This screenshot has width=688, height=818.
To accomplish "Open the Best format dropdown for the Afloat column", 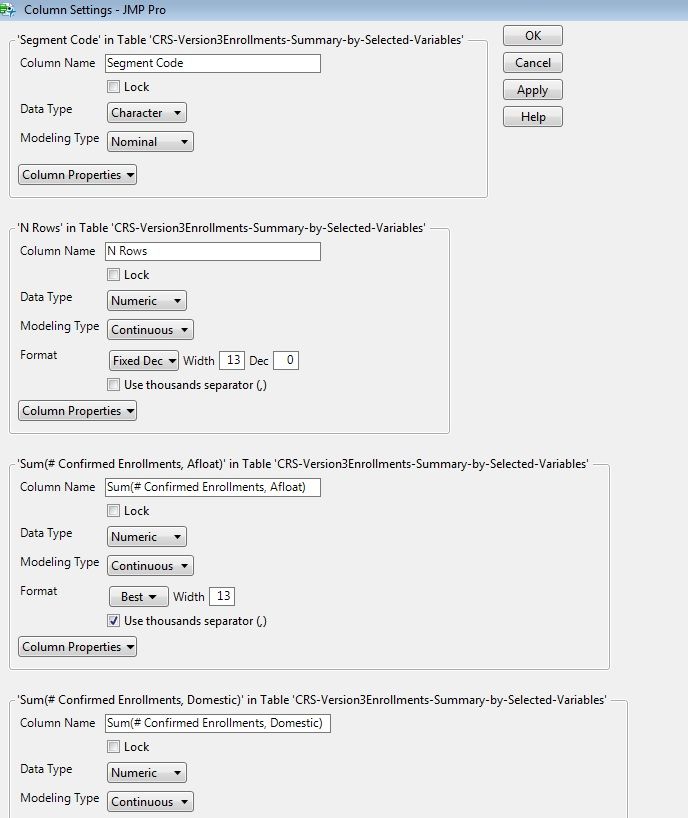I will click(138, 596).
